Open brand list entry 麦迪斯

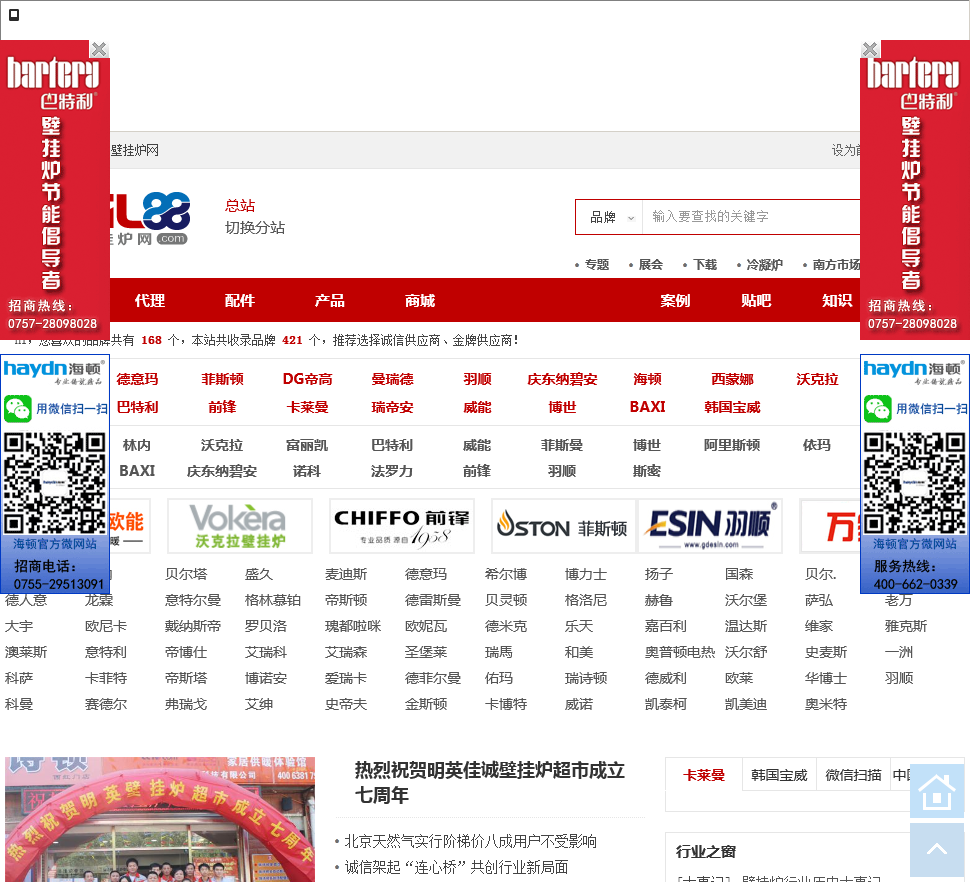(346, 574)
